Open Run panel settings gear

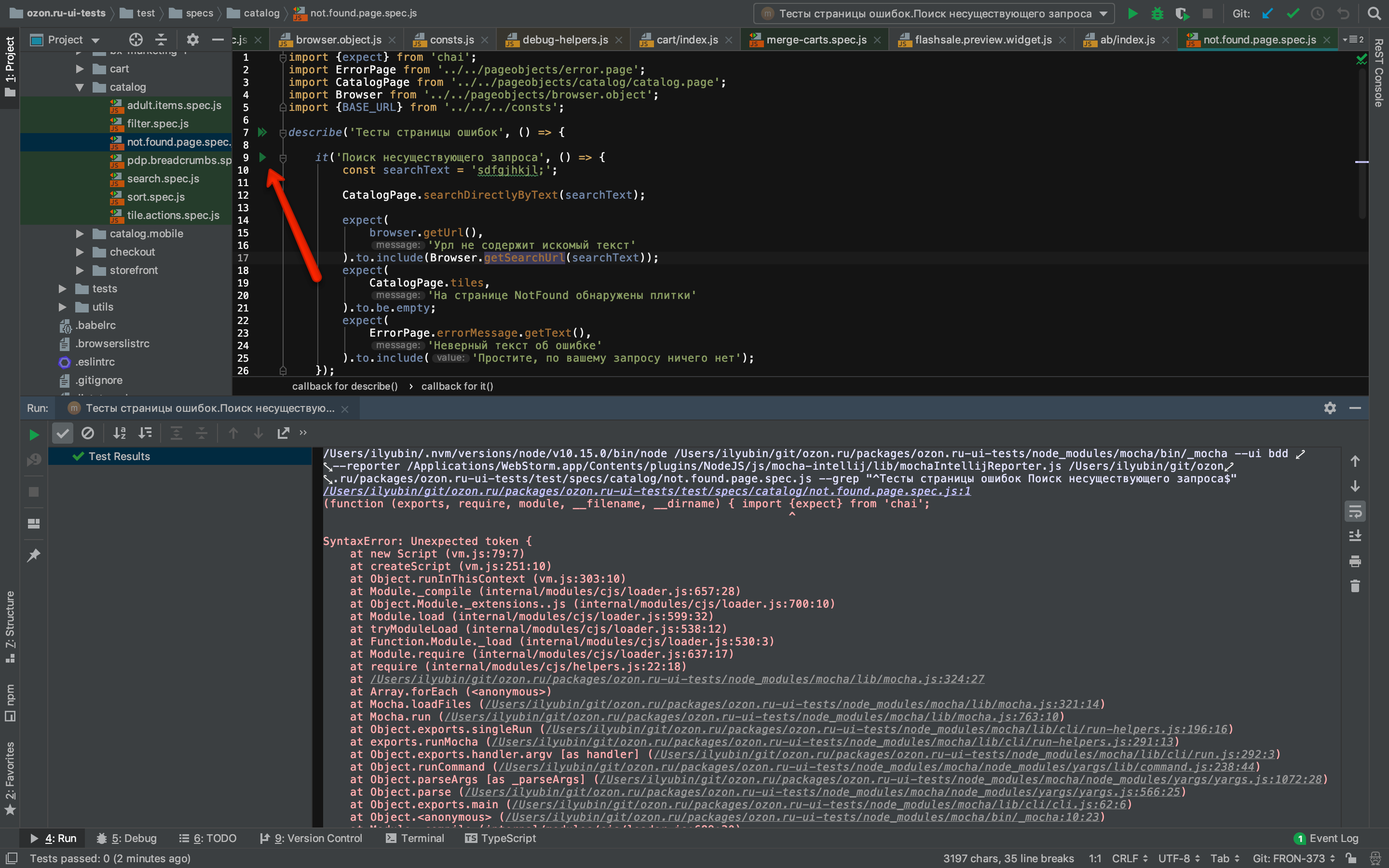click(x=1330, y=407)
